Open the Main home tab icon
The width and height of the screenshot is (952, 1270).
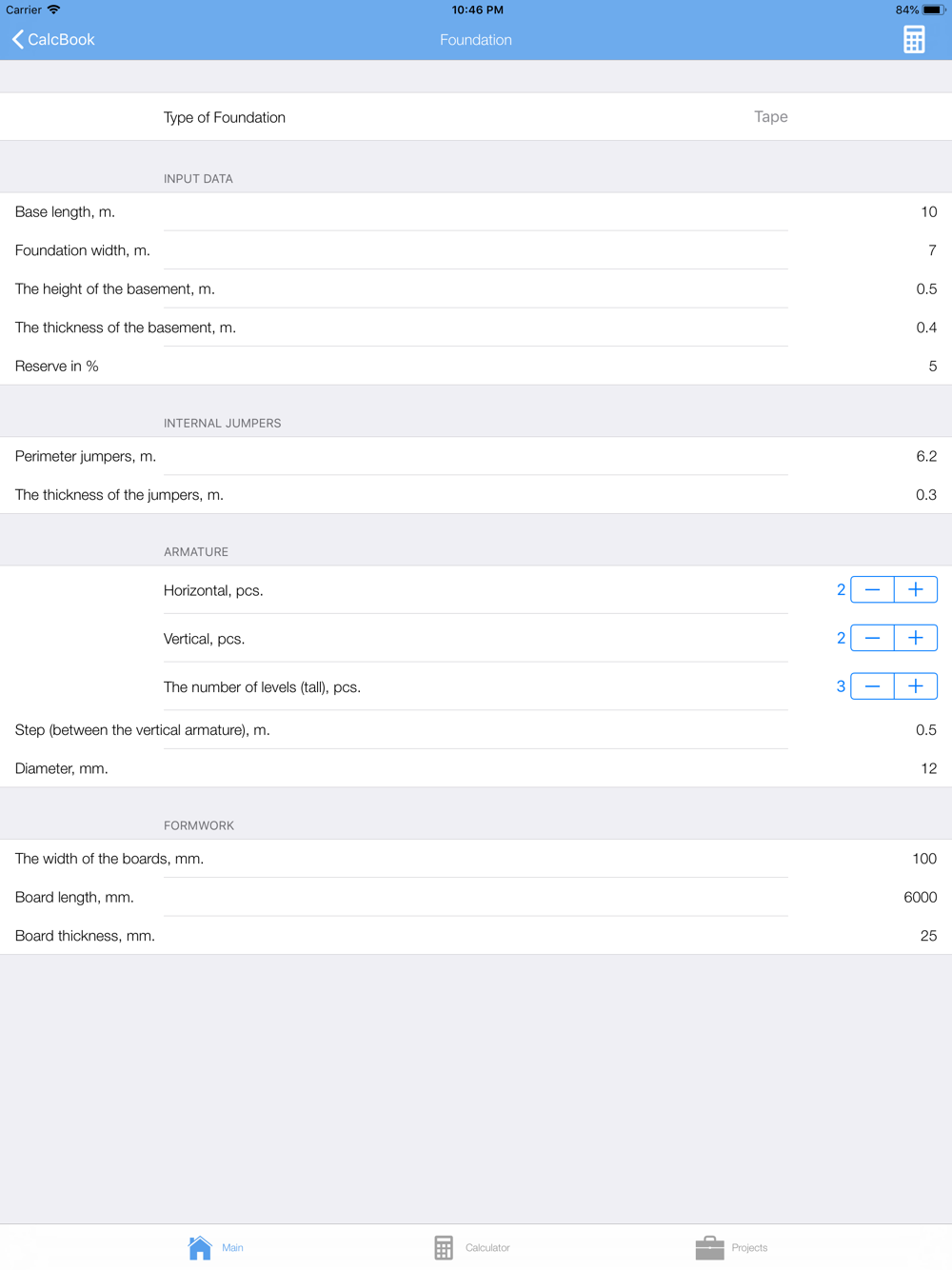coord(200,1247)
